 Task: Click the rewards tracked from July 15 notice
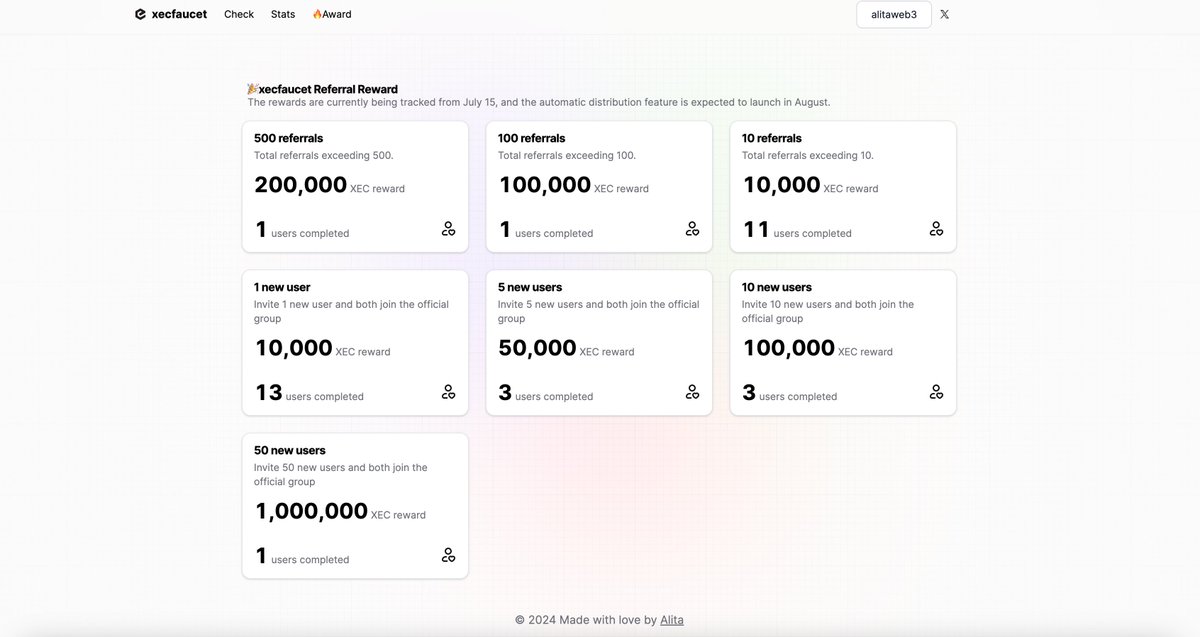[x=539, y=102]
